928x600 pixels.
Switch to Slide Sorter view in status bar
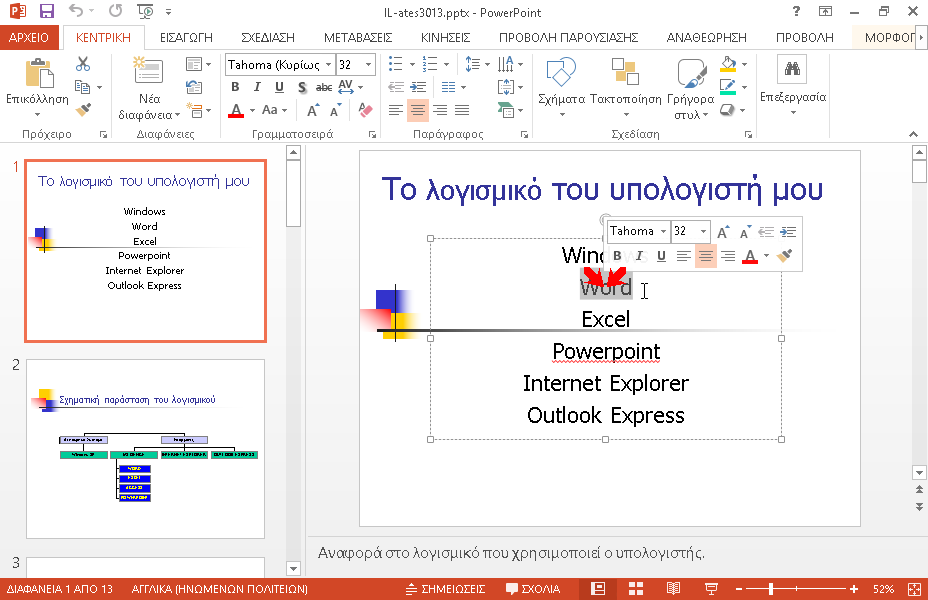click(x=636, y=589)
